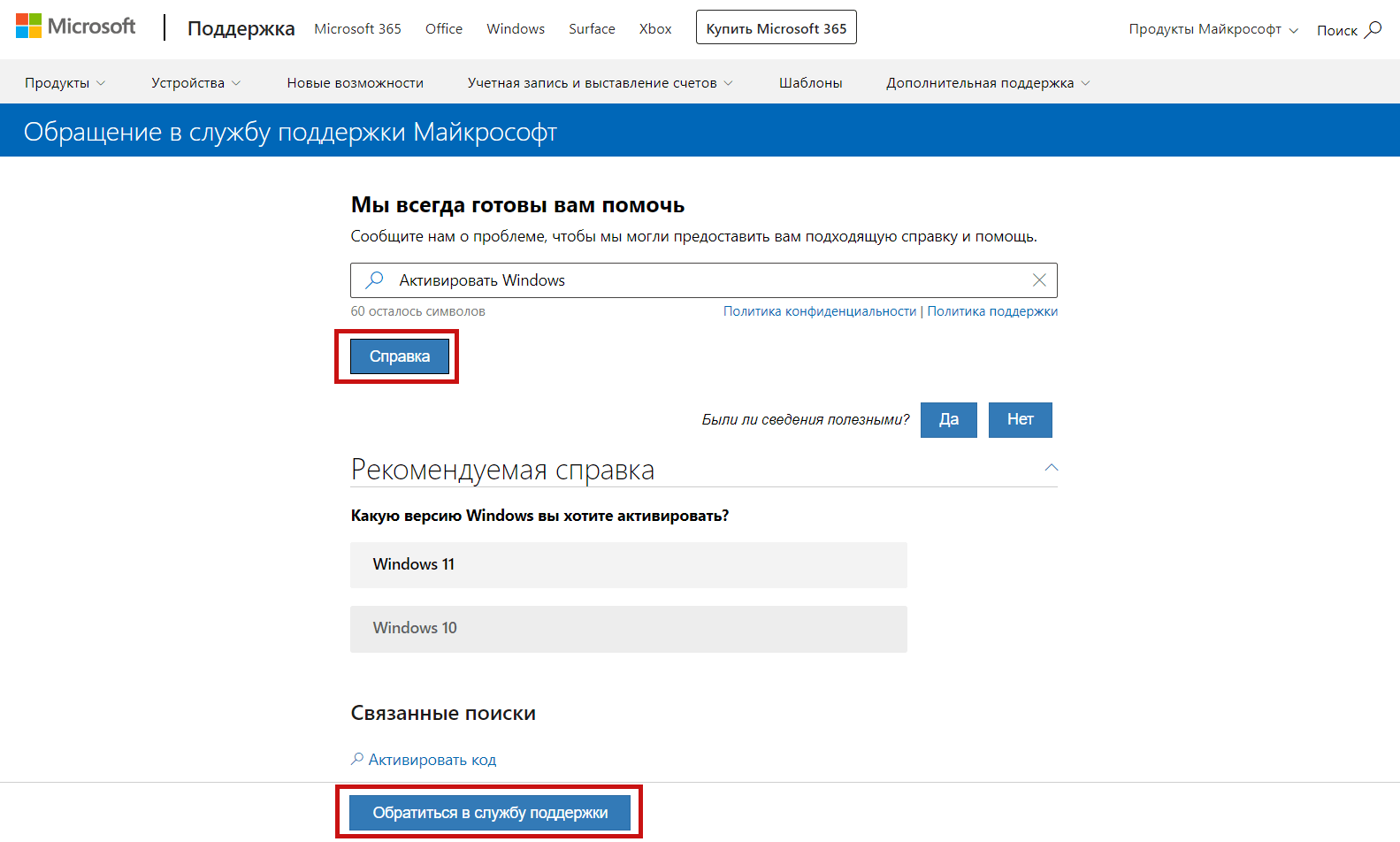
Task: Choose Windows 10 option
Action: [x=629, y=629]
